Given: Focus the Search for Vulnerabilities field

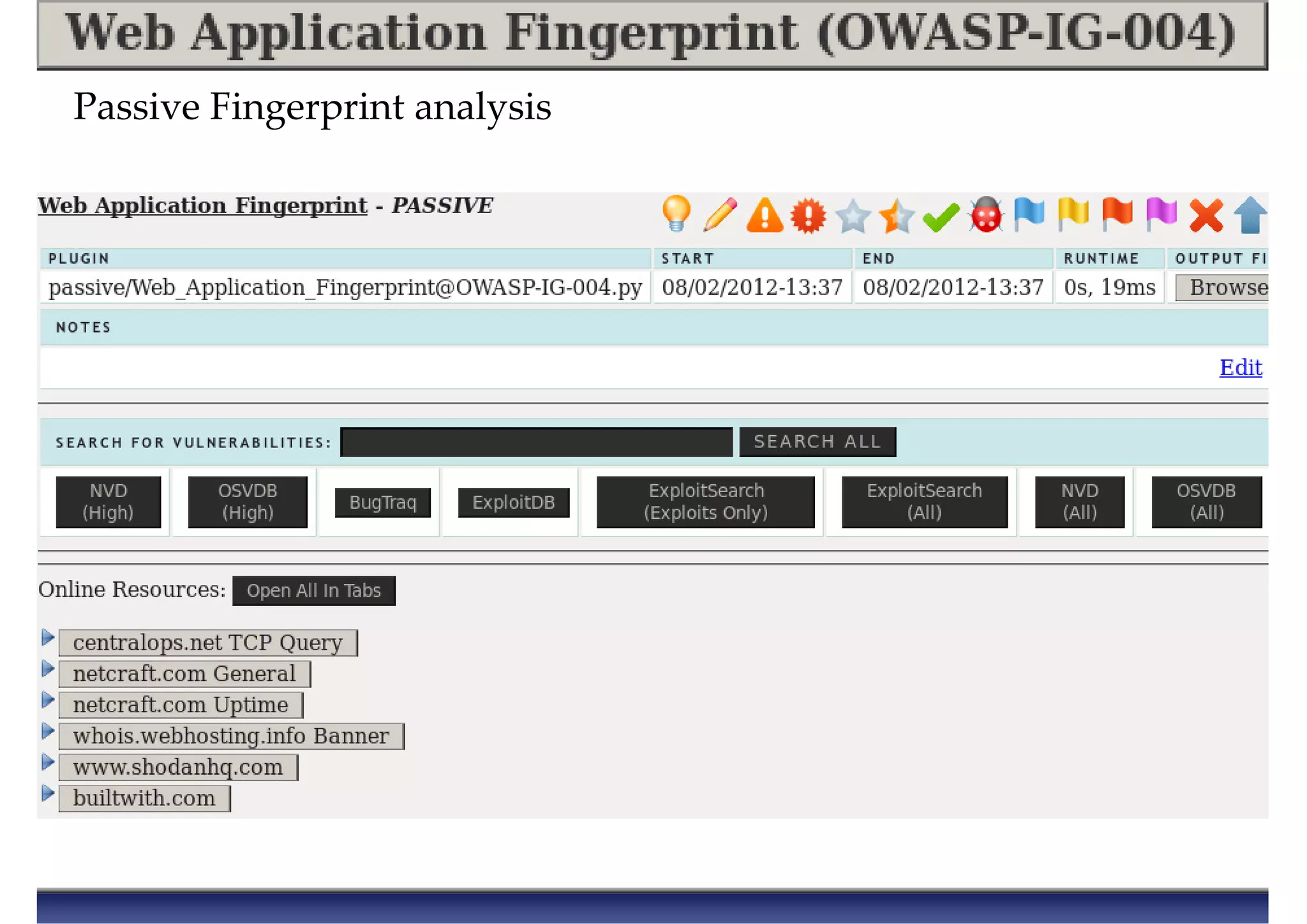Looking at the screenshot, I should (537, 442).
